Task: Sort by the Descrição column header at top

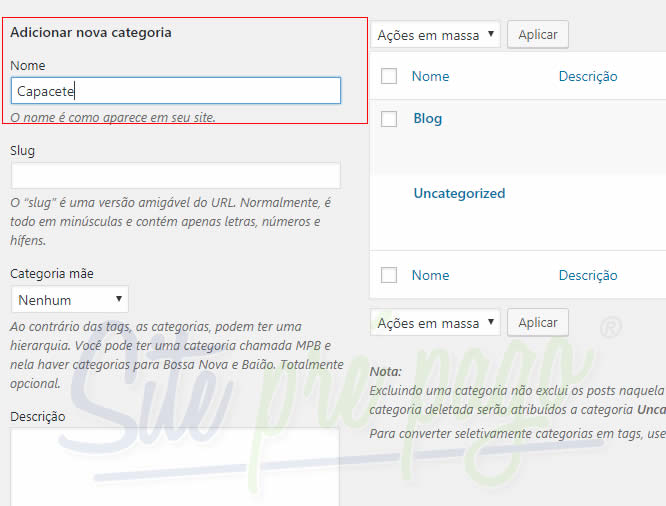Action: (587, 76)
